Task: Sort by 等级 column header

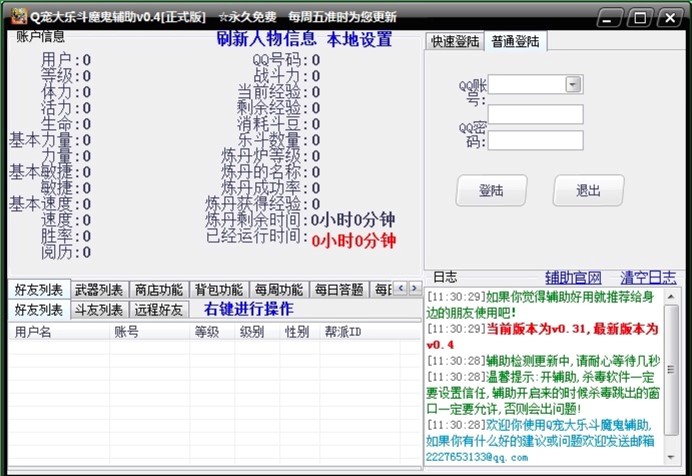Action: click(212, 332)
